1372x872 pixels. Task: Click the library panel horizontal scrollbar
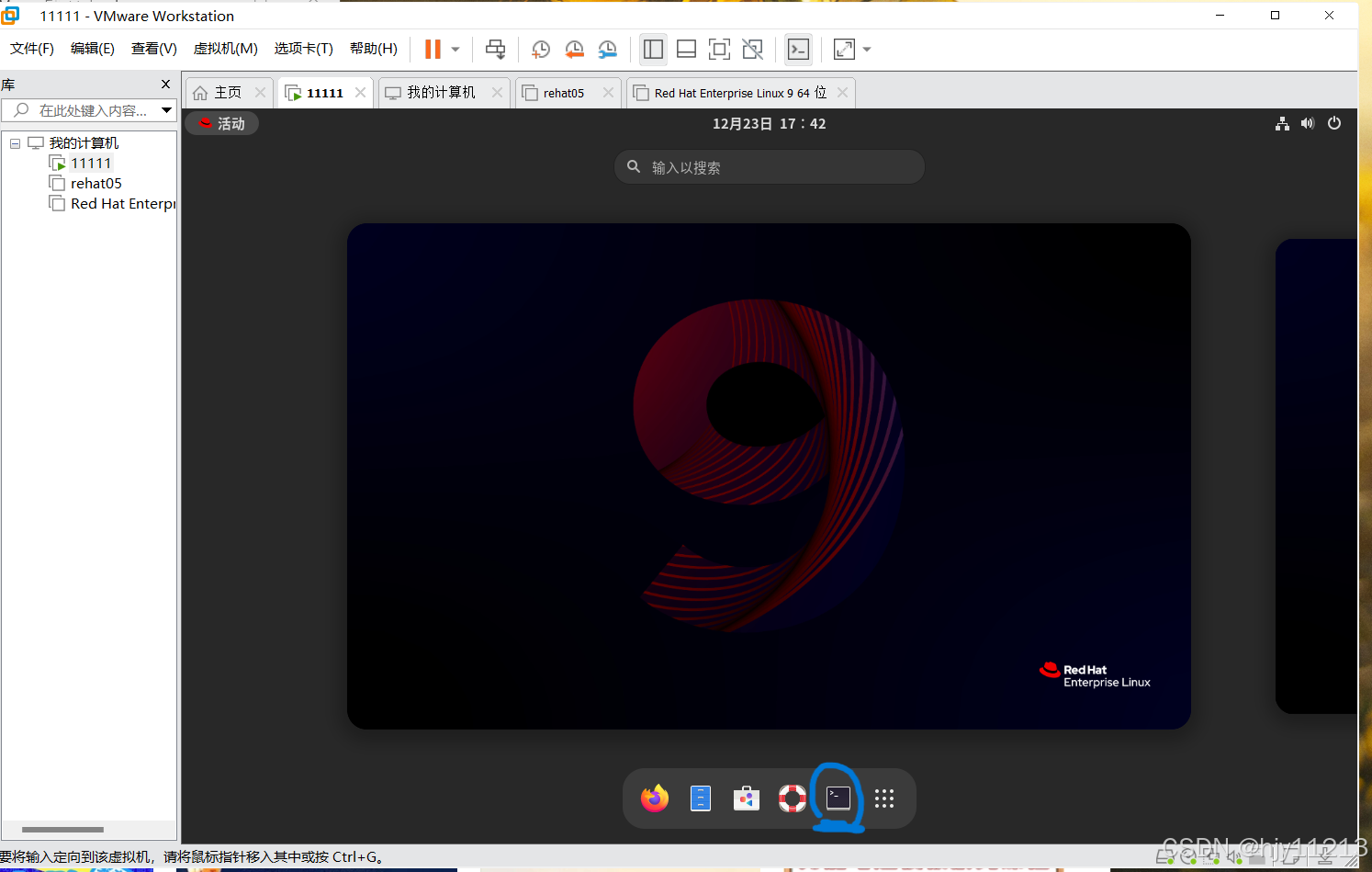(63, 830)
